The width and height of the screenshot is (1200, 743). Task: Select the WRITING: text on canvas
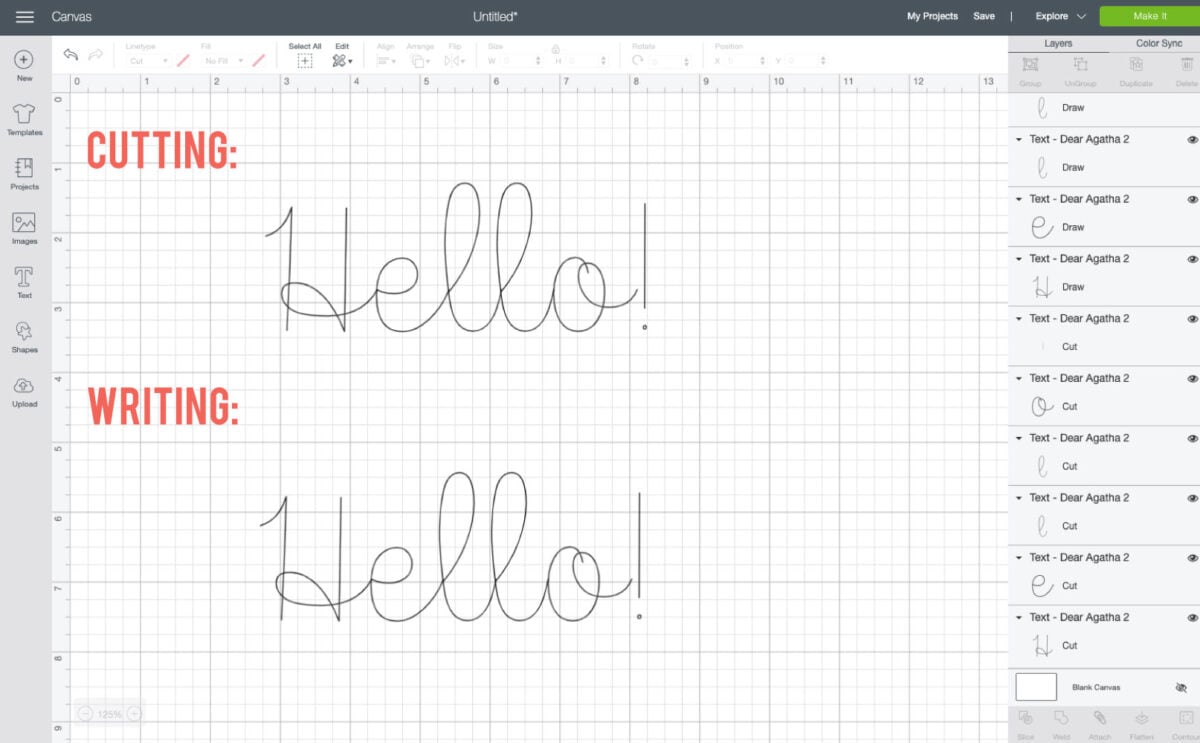163,406
